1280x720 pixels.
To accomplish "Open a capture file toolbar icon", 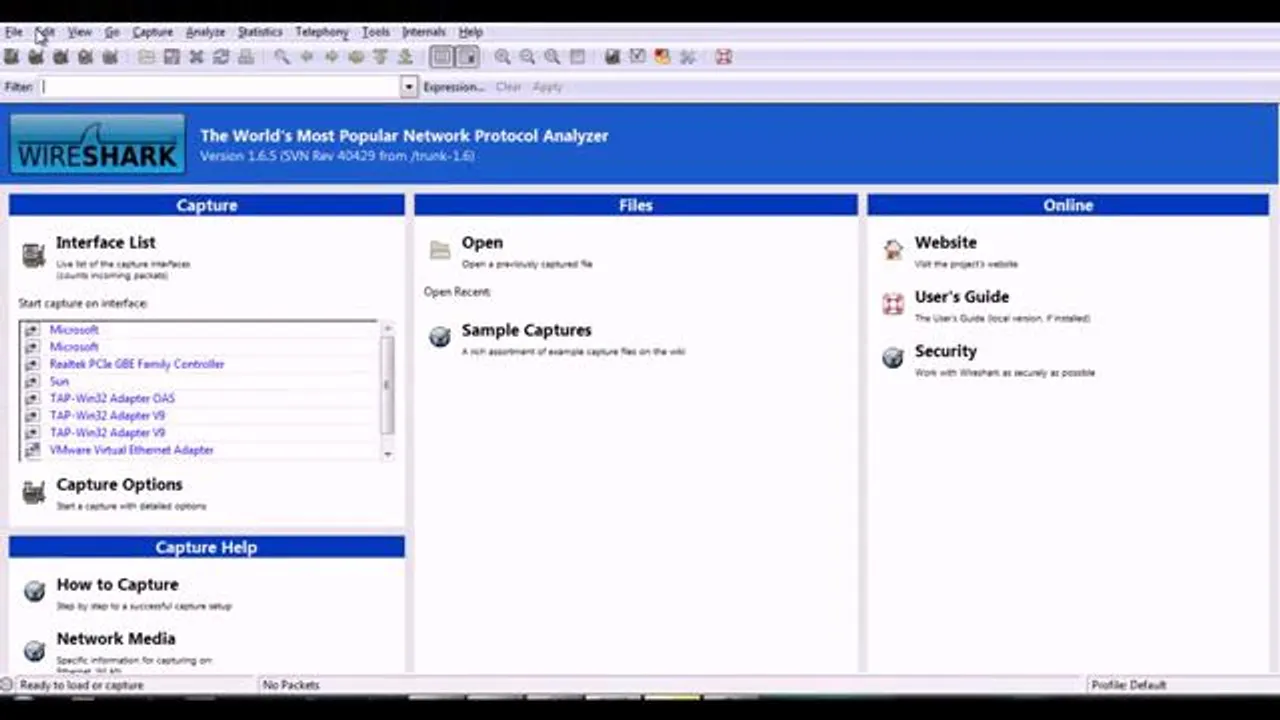I will (x=147, y=57).
